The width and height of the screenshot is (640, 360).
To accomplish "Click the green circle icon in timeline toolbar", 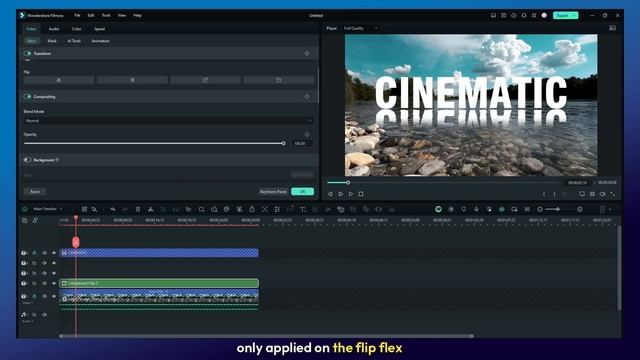I will 438,209.
